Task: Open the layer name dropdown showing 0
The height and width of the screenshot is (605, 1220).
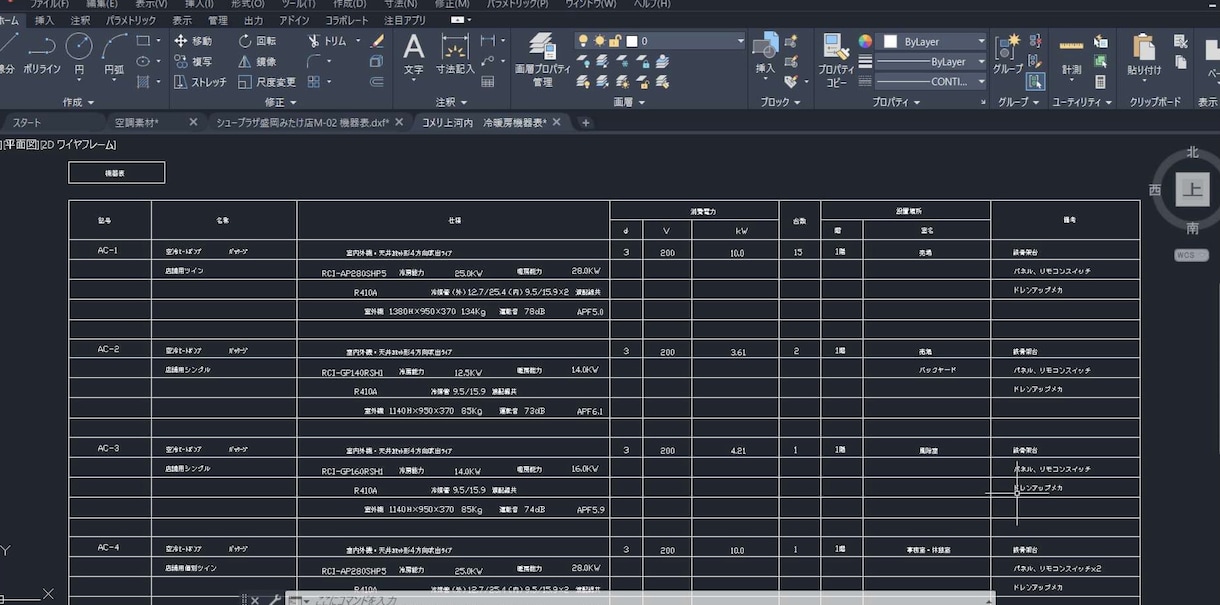Action: pyautogui.click(x=740, y=41)
